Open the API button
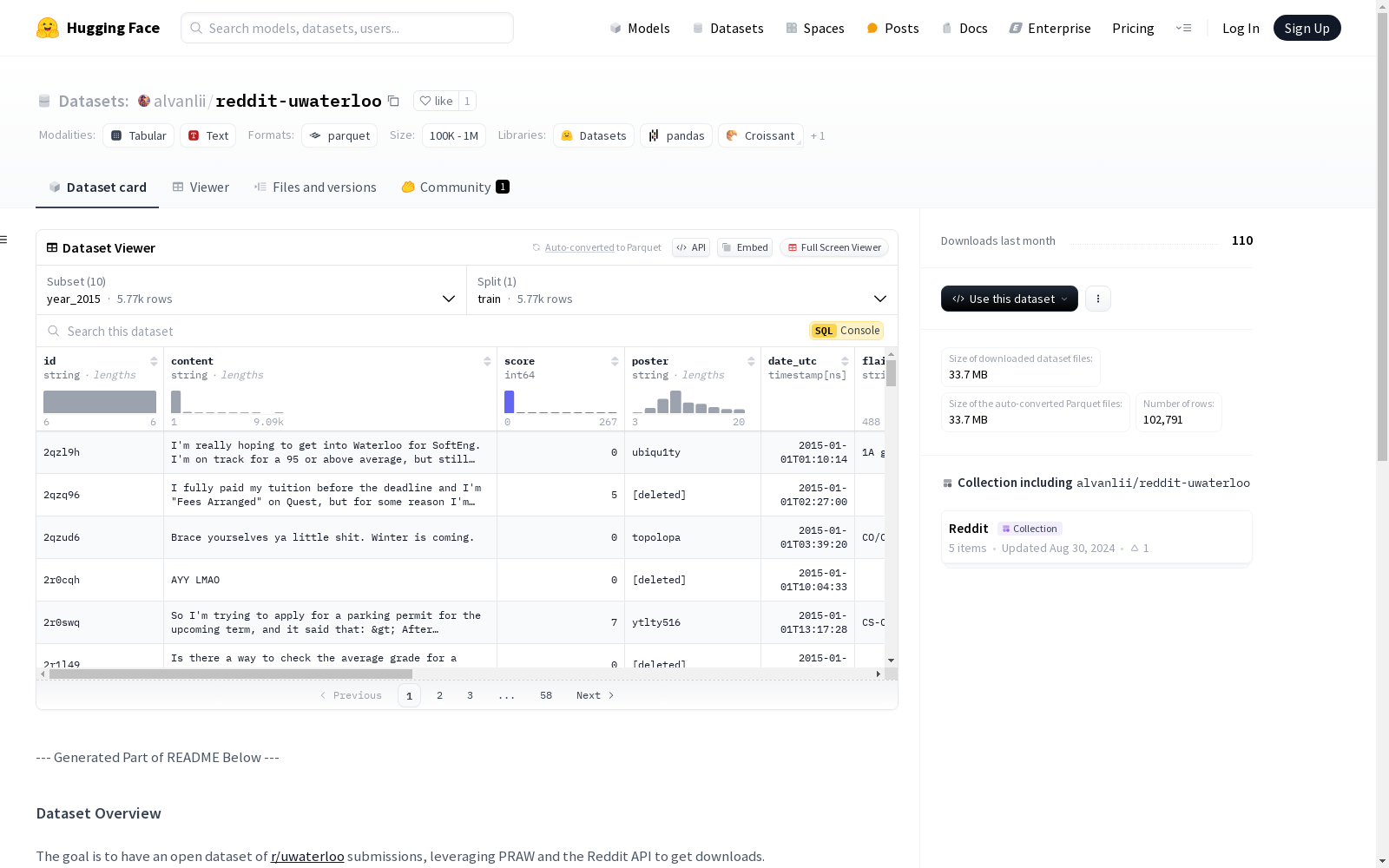The height and width of the screenshot is (868, 1389). [691, 247]
